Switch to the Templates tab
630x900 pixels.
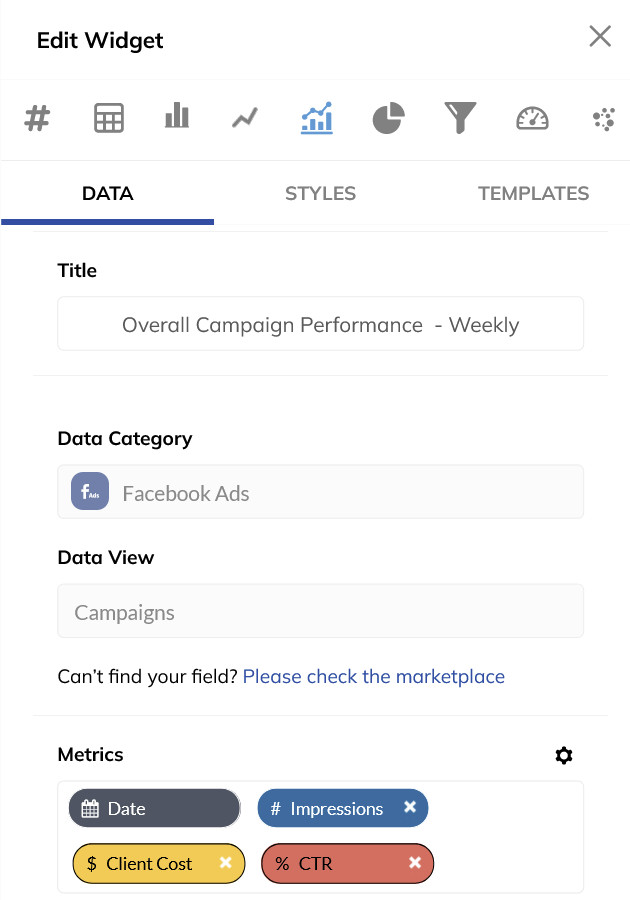pyautogui.click(x=533, y=193)
